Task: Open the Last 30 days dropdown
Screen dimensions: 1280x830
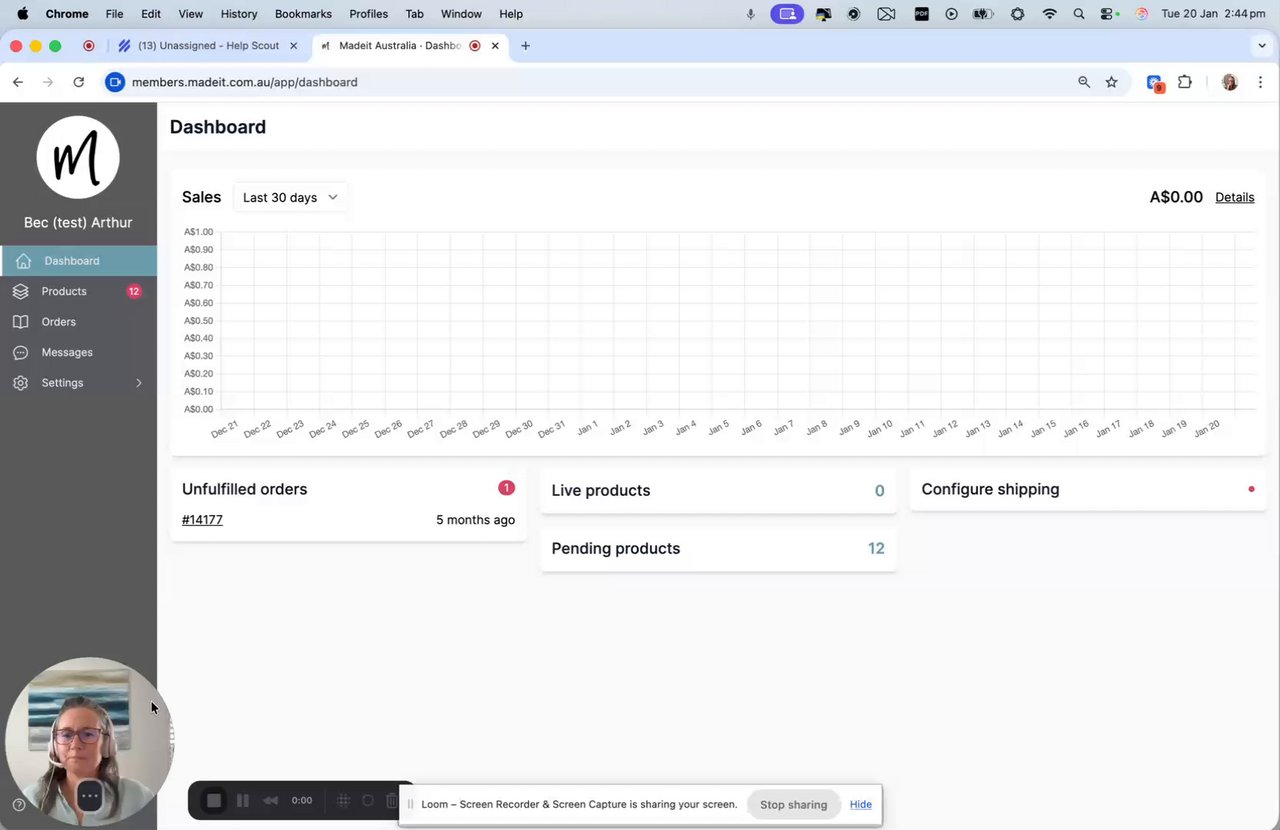Action: click(290, 197)
